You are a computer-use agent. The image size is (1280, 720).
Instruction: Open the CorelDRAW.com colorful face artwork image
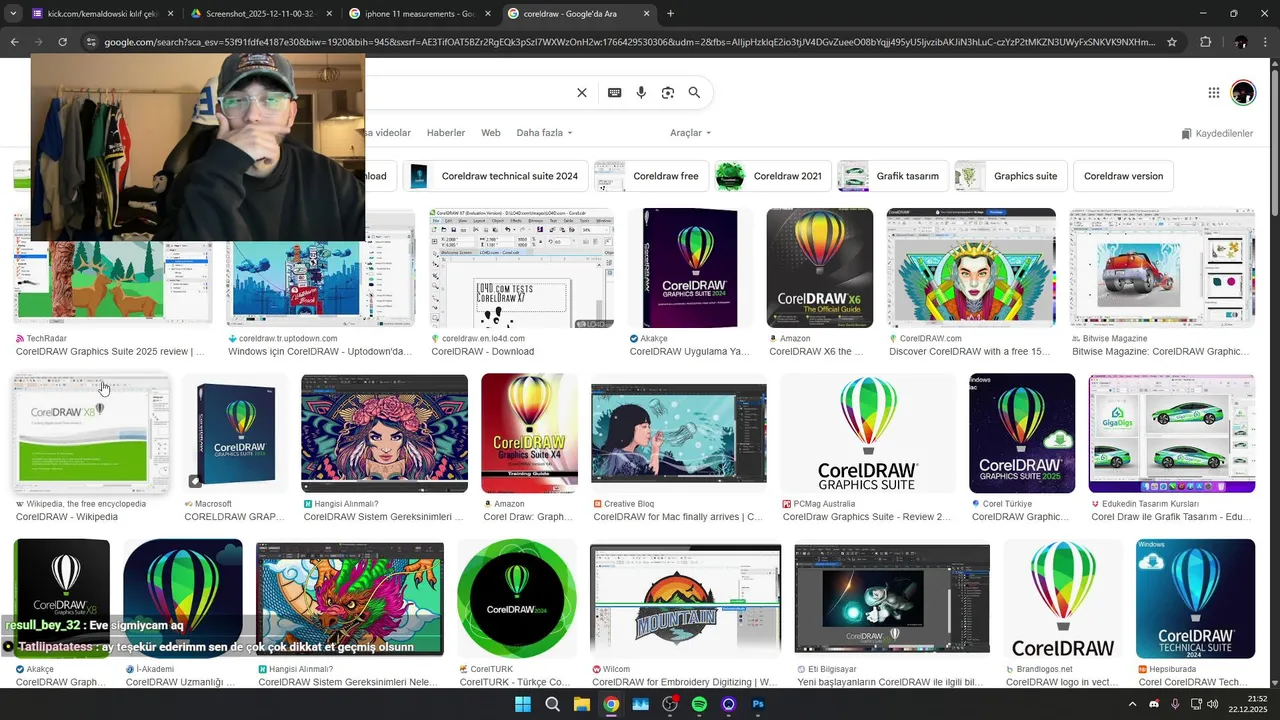coord(971,268)
